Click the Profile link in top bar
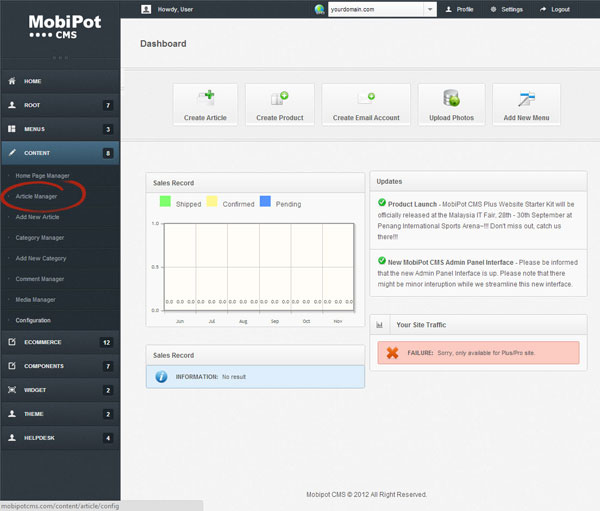This screenshot has height=511, width=600. click(x=465, y=9)
